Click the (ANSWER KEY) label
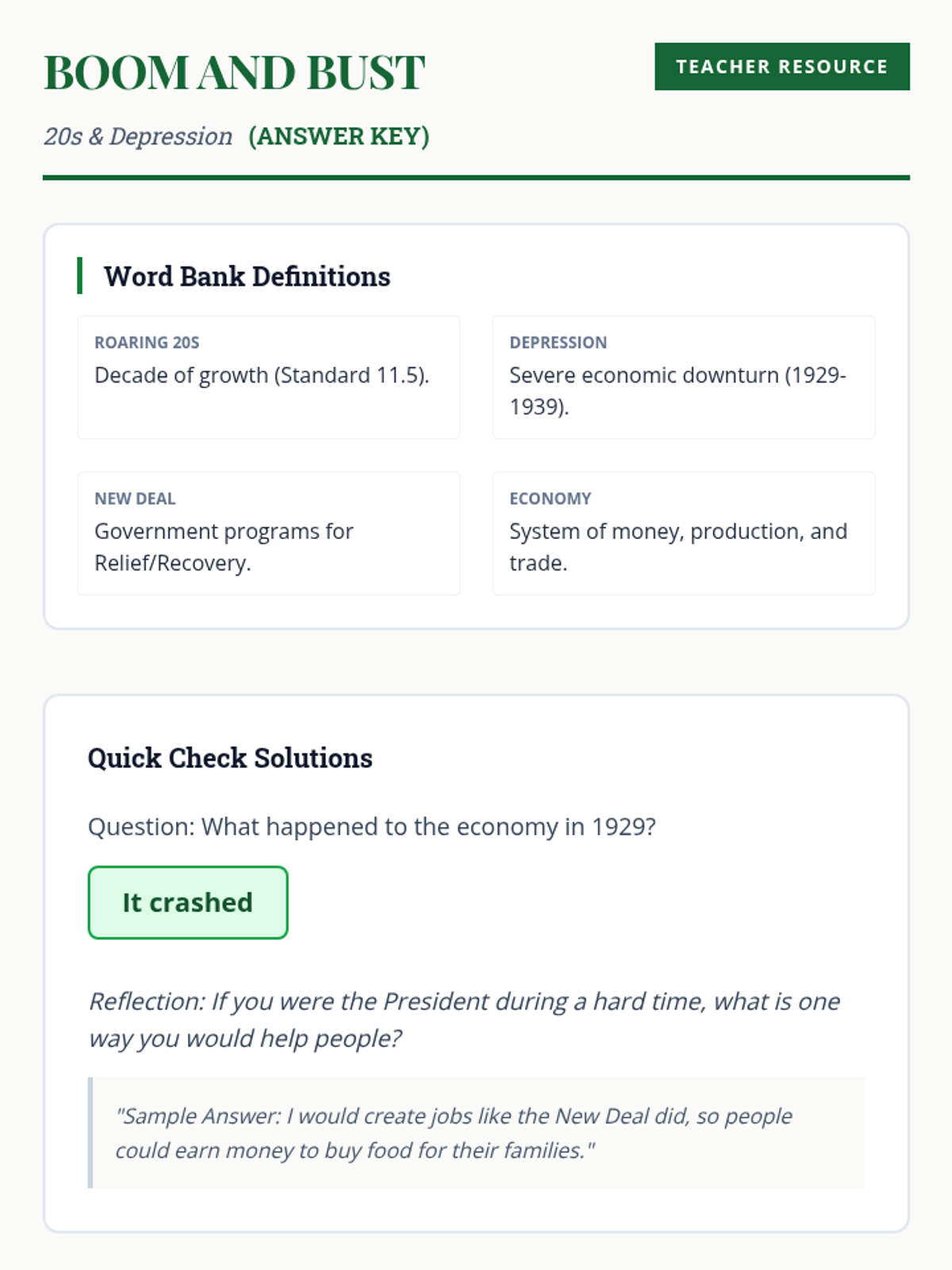This screenshot has height=1270, width=952. (x=339, y=137)
